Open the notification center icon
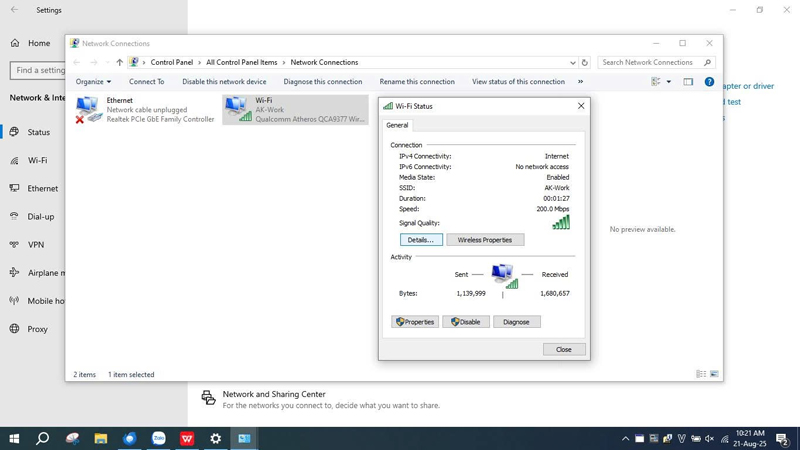Screen dimensions: 800x450 coord(783,439)
